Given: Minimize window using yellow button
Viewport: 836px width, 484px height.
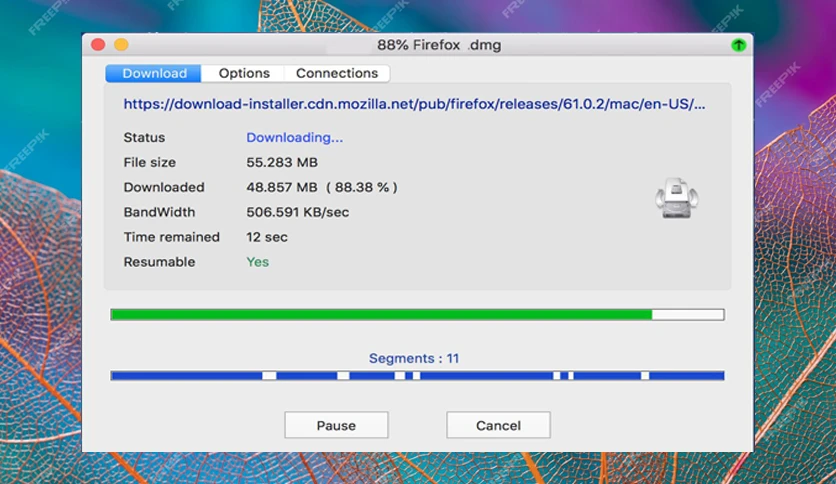Looking at the screenshot, I should coord(122,44).
